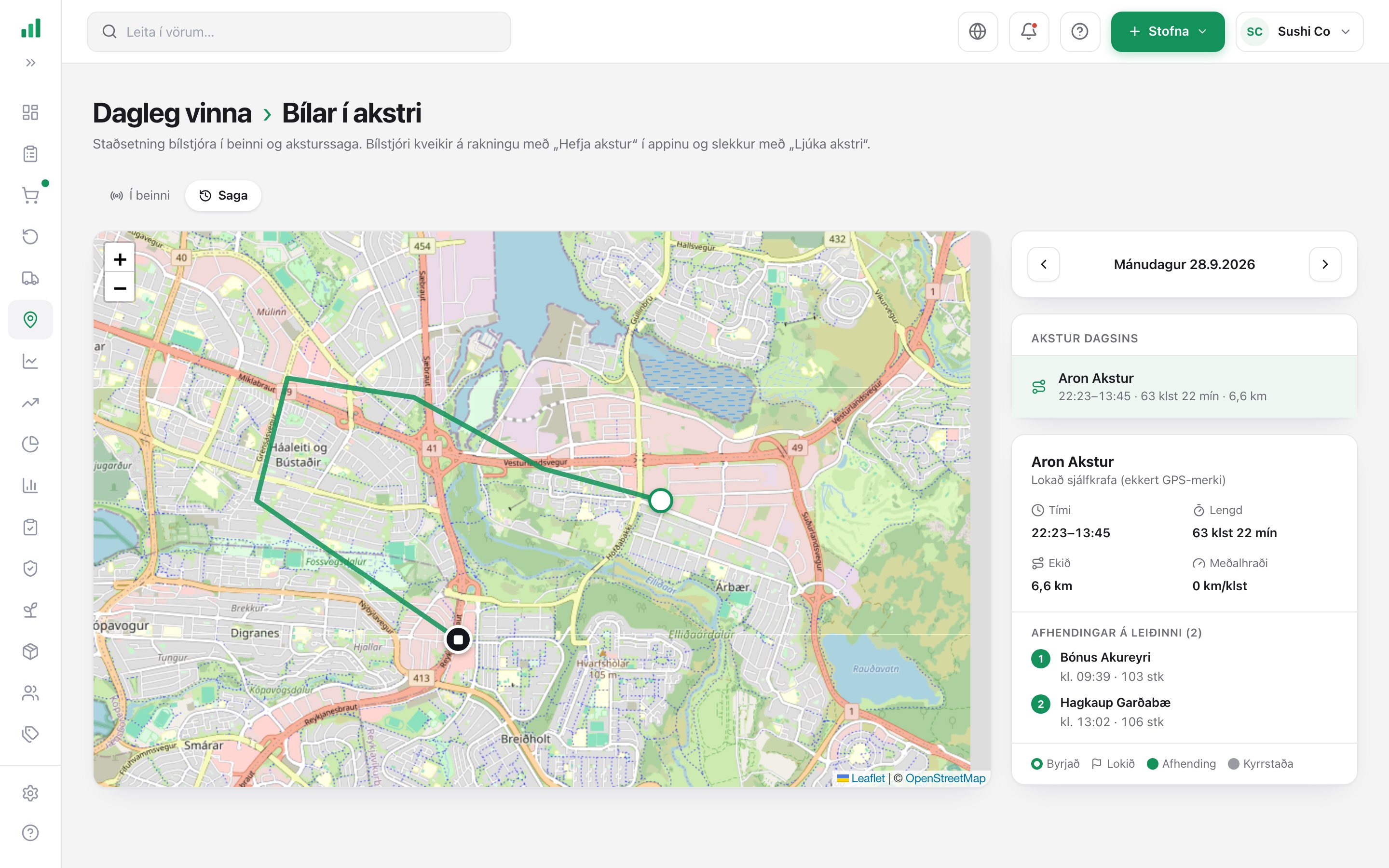Image resolution: width=1389 pixels, height=868 pixels.
Task: Open the pie chart icon in sidebar
Action: [30, 444]
